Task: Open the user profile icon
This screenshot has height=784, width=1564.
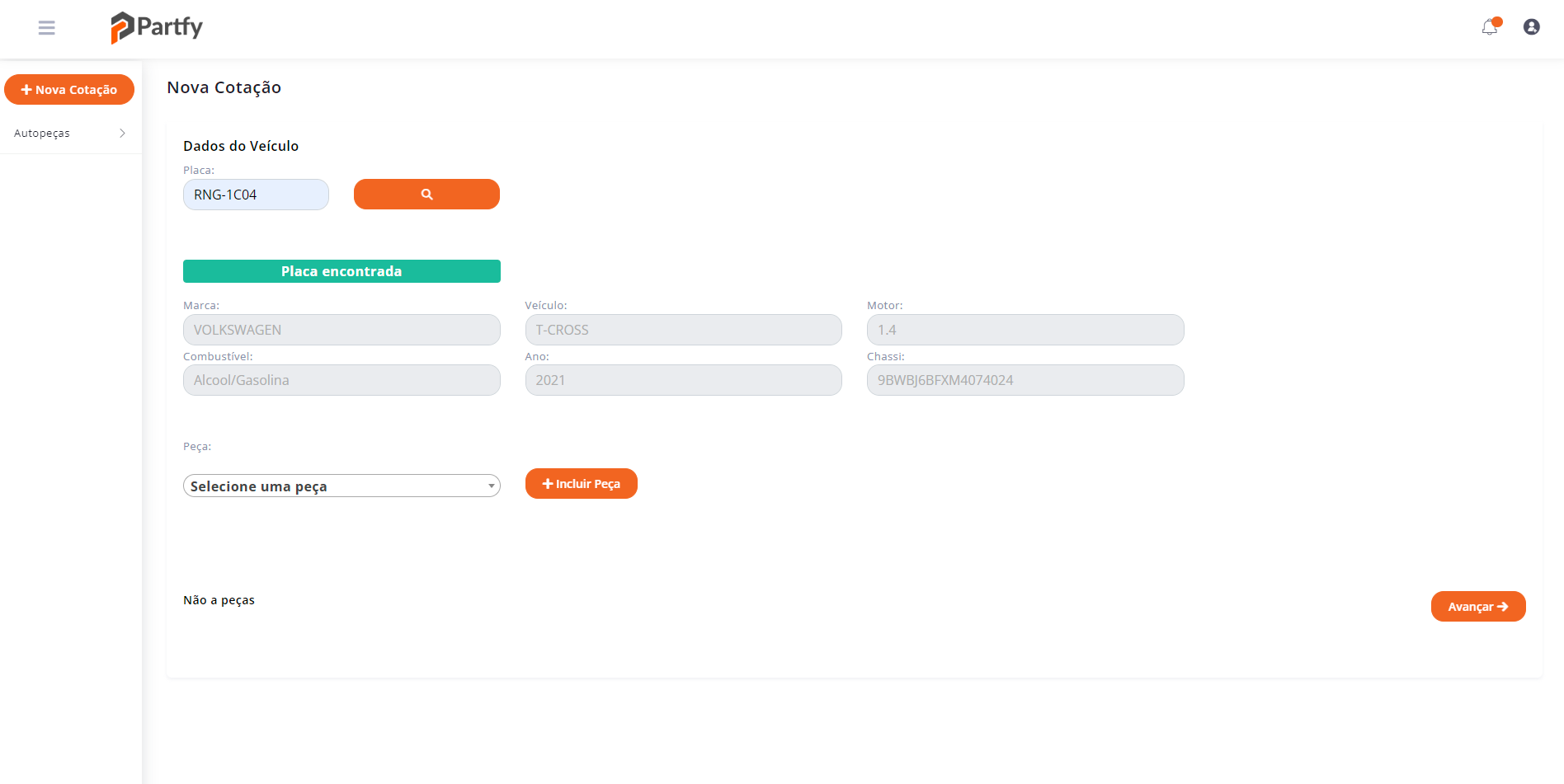Action: click(1531, 27)
